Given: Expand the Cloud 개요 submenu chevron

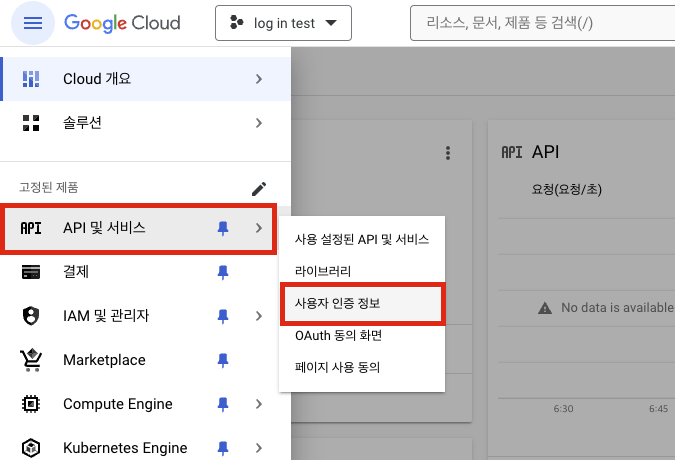Looking at the screenshot, I should (259, 79).
